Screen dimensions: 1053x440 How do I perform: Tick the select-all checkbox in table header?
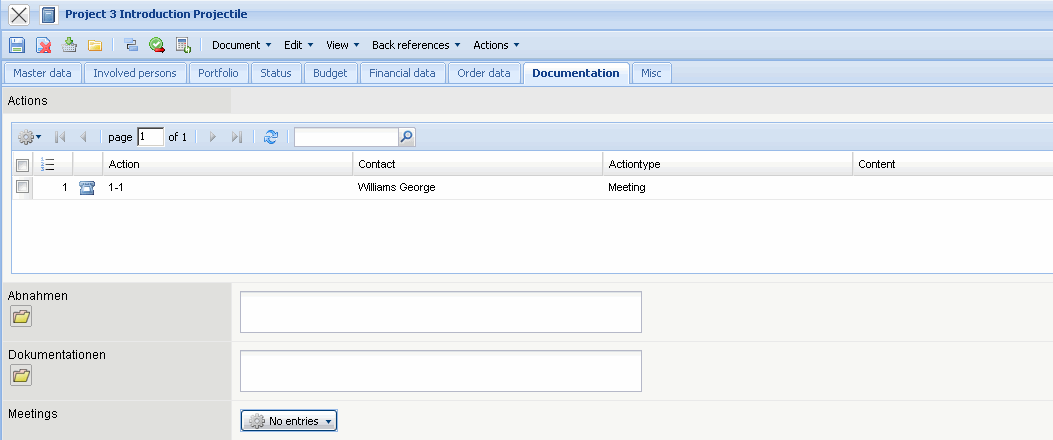point(22,165)
